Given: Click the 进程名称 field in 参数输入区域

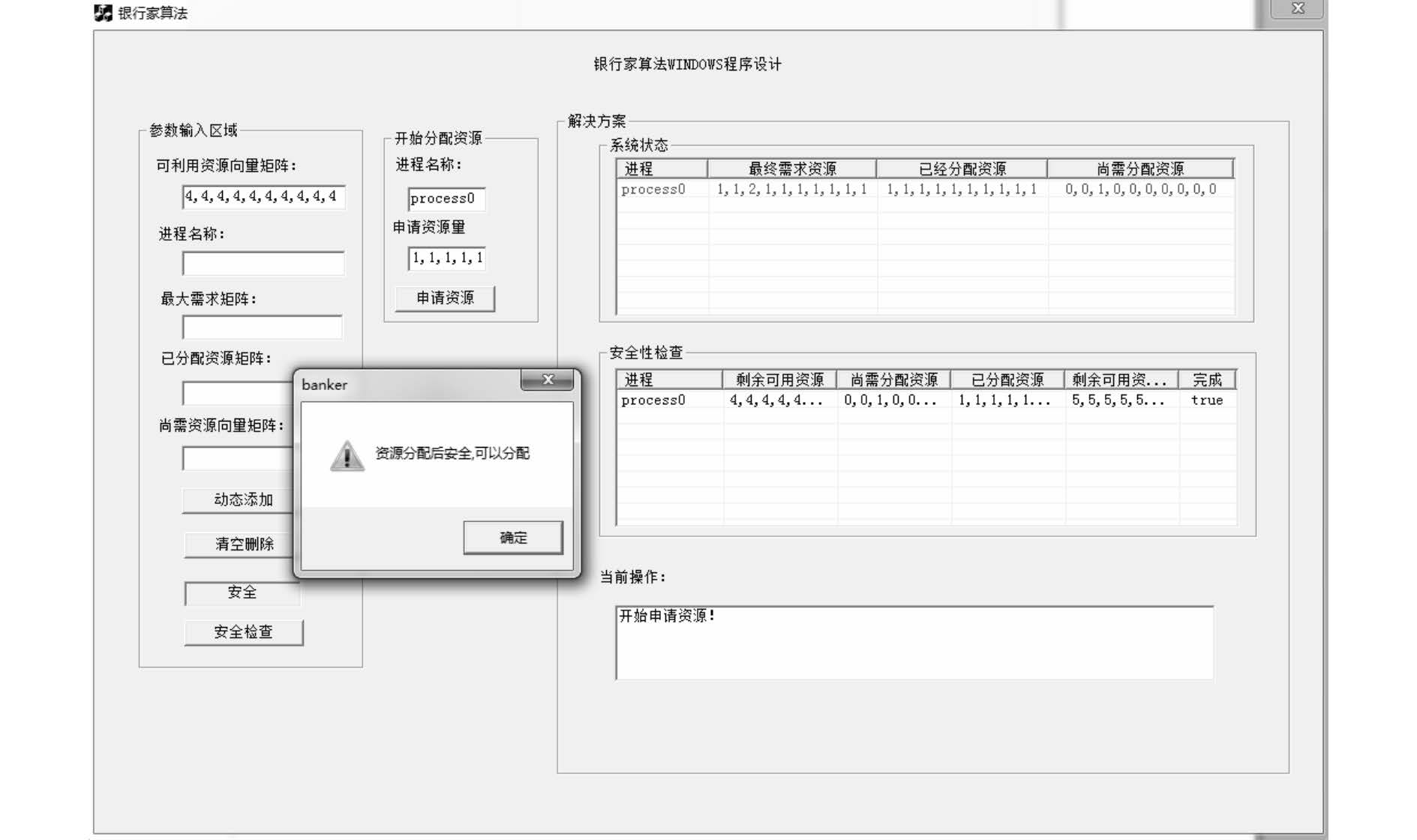Looking at the screenshot, I should (263, 263).
